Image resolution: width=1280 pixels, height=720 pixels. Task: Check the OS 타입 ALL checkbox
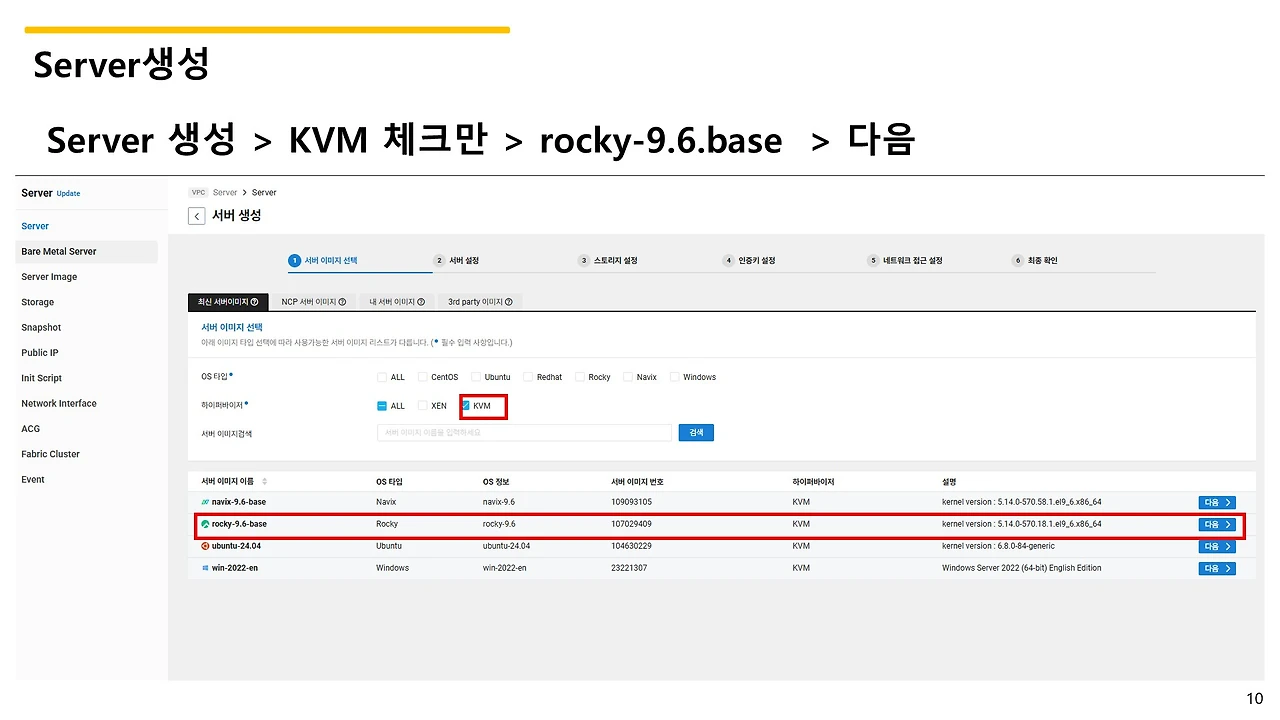point(382,377)
